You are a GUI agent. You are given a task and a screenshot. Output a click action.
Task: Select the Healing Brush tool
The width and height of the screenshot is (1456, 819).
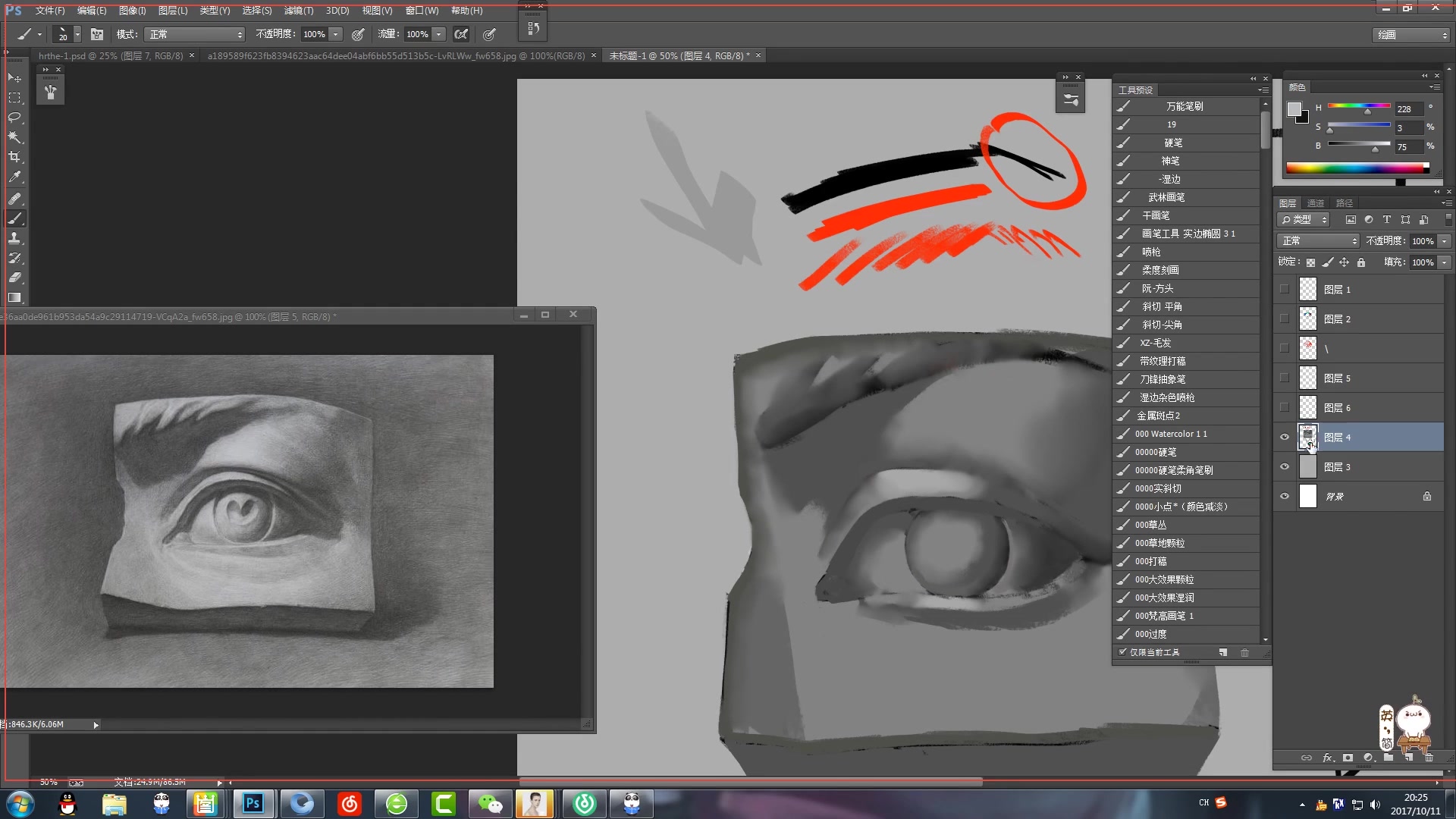(14, 199)
